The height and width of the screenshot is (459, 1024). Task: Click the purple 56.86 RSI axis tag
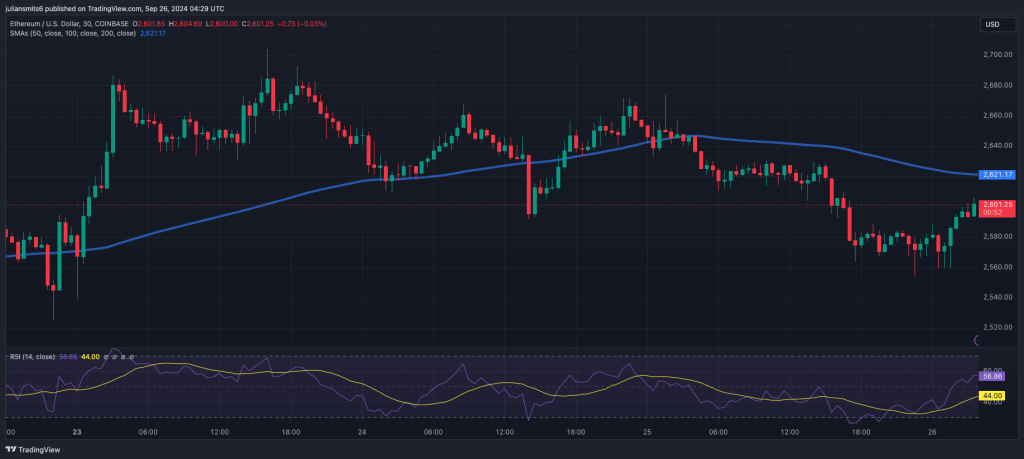(x=993, y=376)
